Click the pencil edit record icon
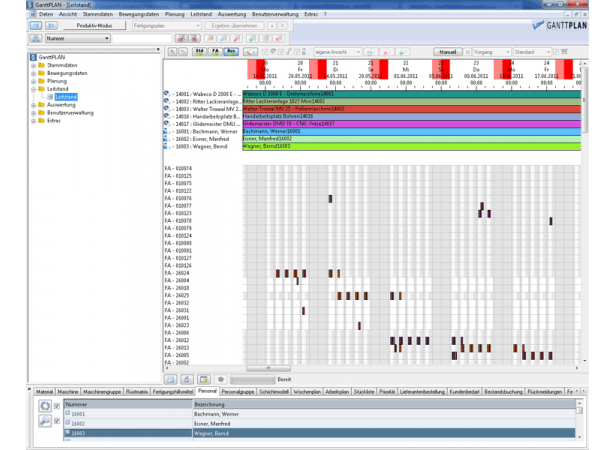The height and width of the screenshot is (450, 615). pyautogui.click(x=210, y=38)
